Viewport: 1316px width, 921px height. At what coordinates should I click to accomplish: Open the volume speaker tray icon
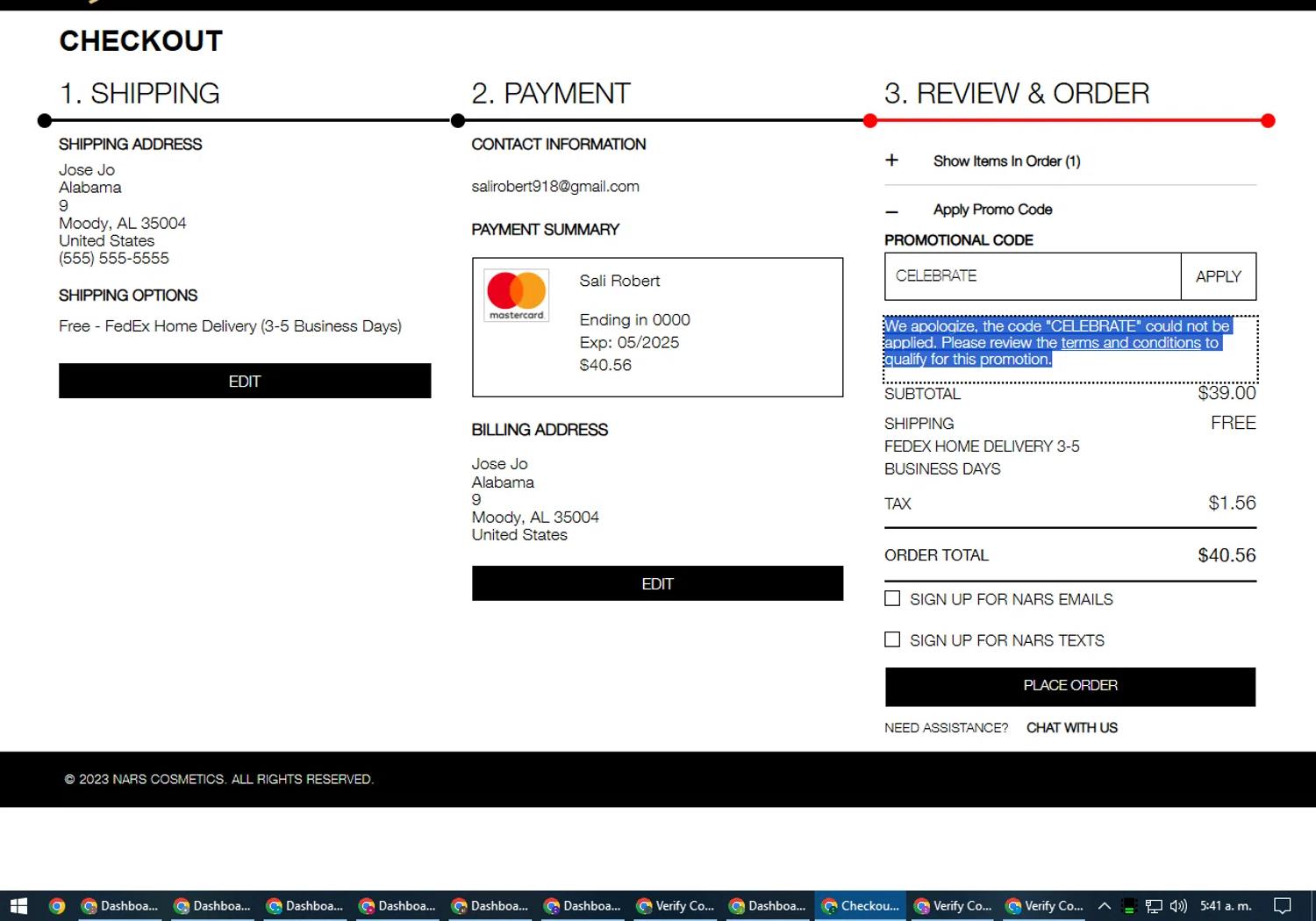[x=1178, y=906]
